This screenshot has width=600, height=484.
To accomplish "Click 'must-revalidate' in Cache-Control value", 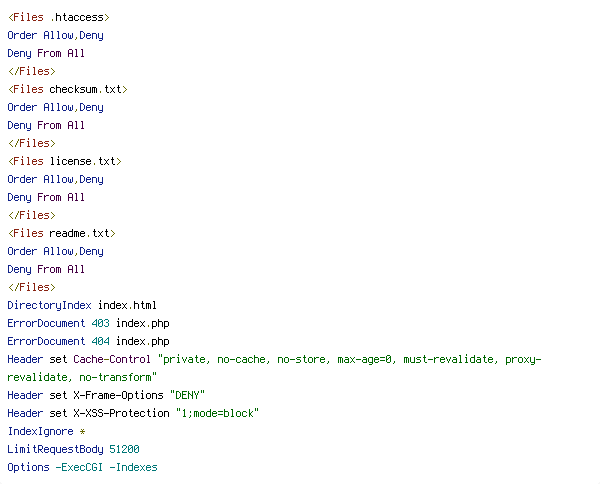I will pyautogui.click(x=448, y=359).
